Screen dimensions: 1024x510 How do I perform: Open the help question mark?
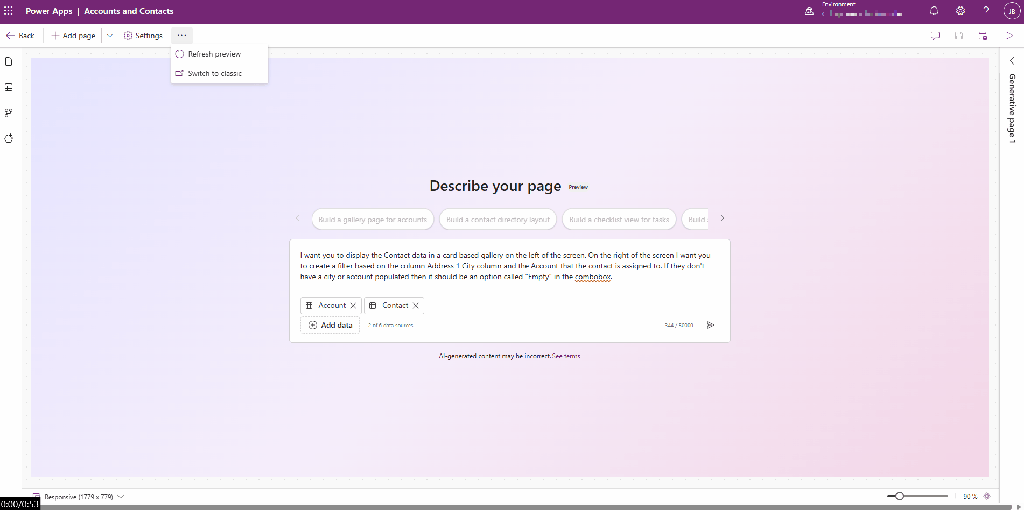(x=986, y=11)
